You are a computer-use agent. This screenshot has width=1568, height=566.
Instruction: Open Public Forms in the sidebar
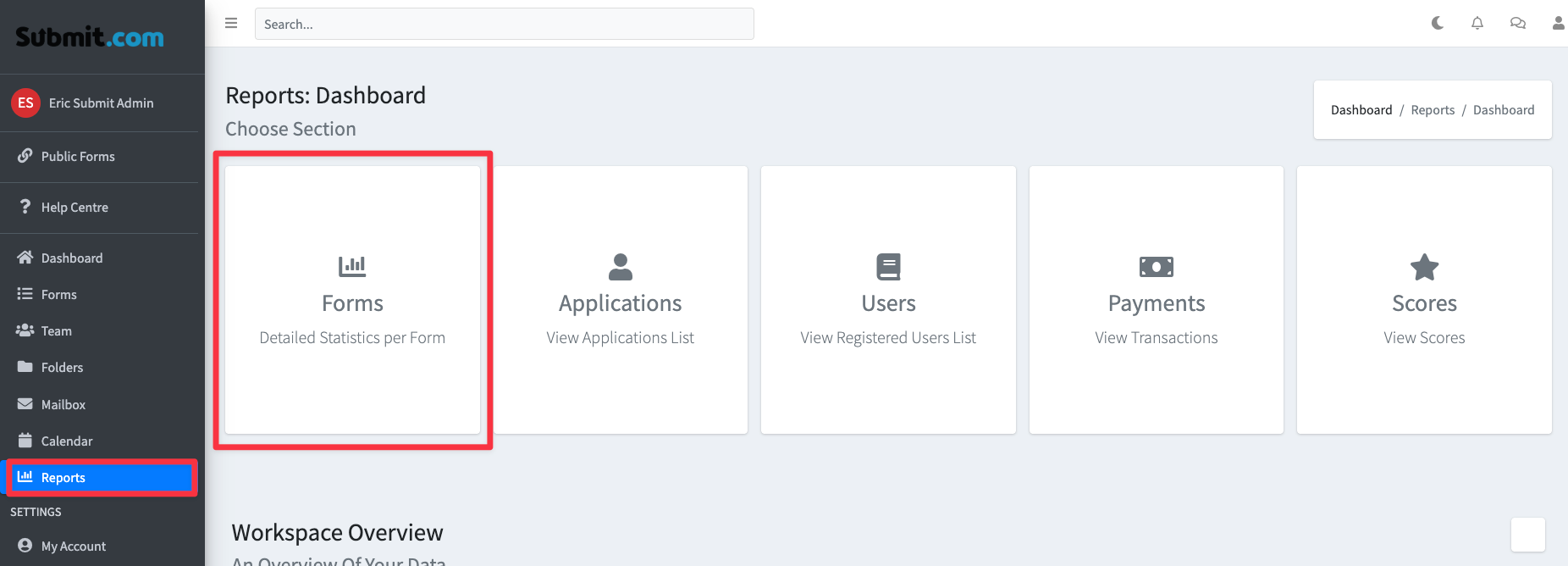click(x=78, y=157)
